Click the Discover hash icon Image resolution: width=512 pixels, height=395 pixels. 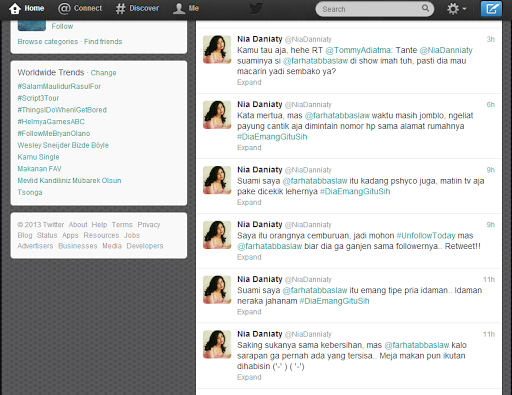tap(120, 9)
